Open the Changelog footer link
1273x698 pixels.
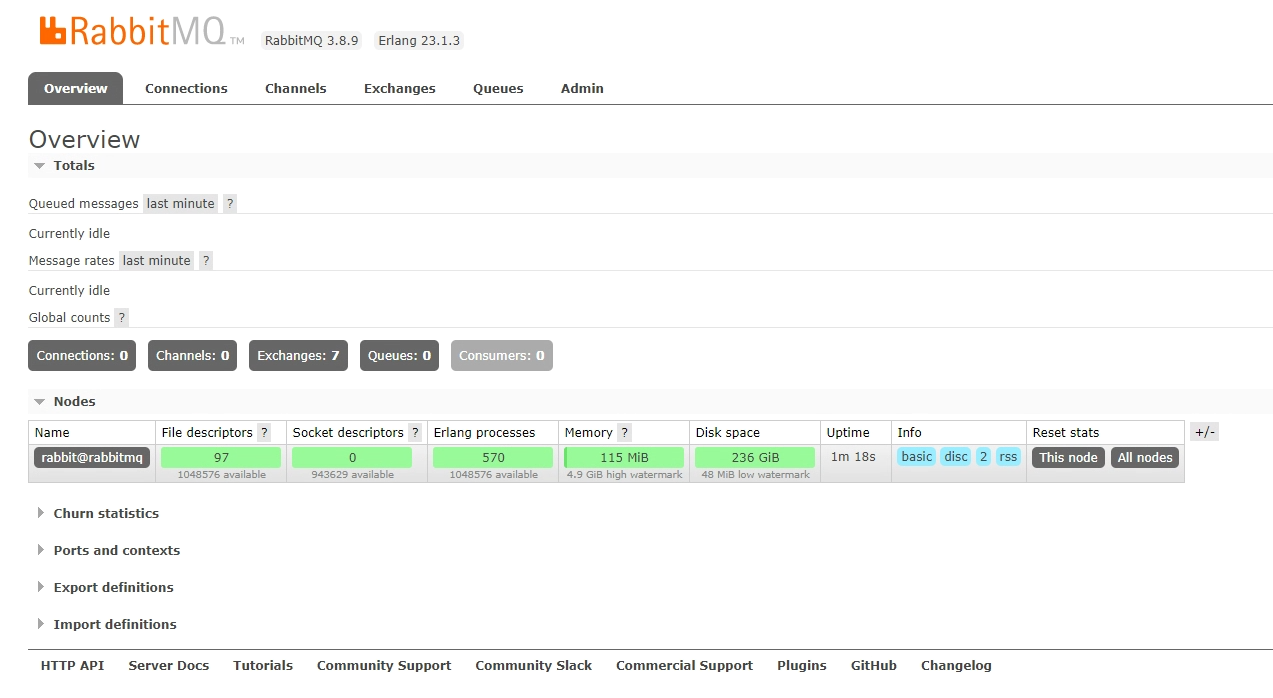956,665
